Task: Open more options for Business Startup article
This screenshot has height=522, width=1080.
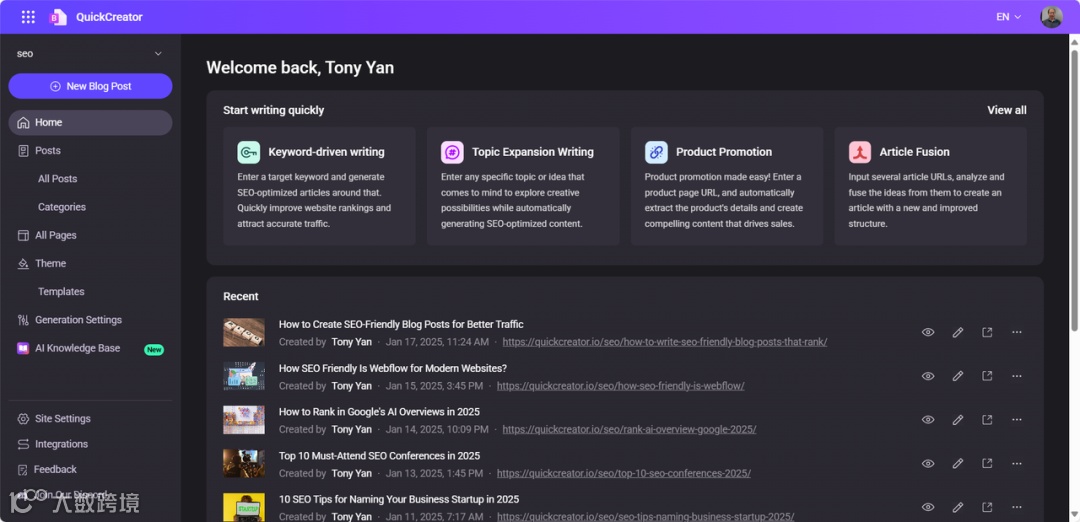Action: coord(1017,508)
